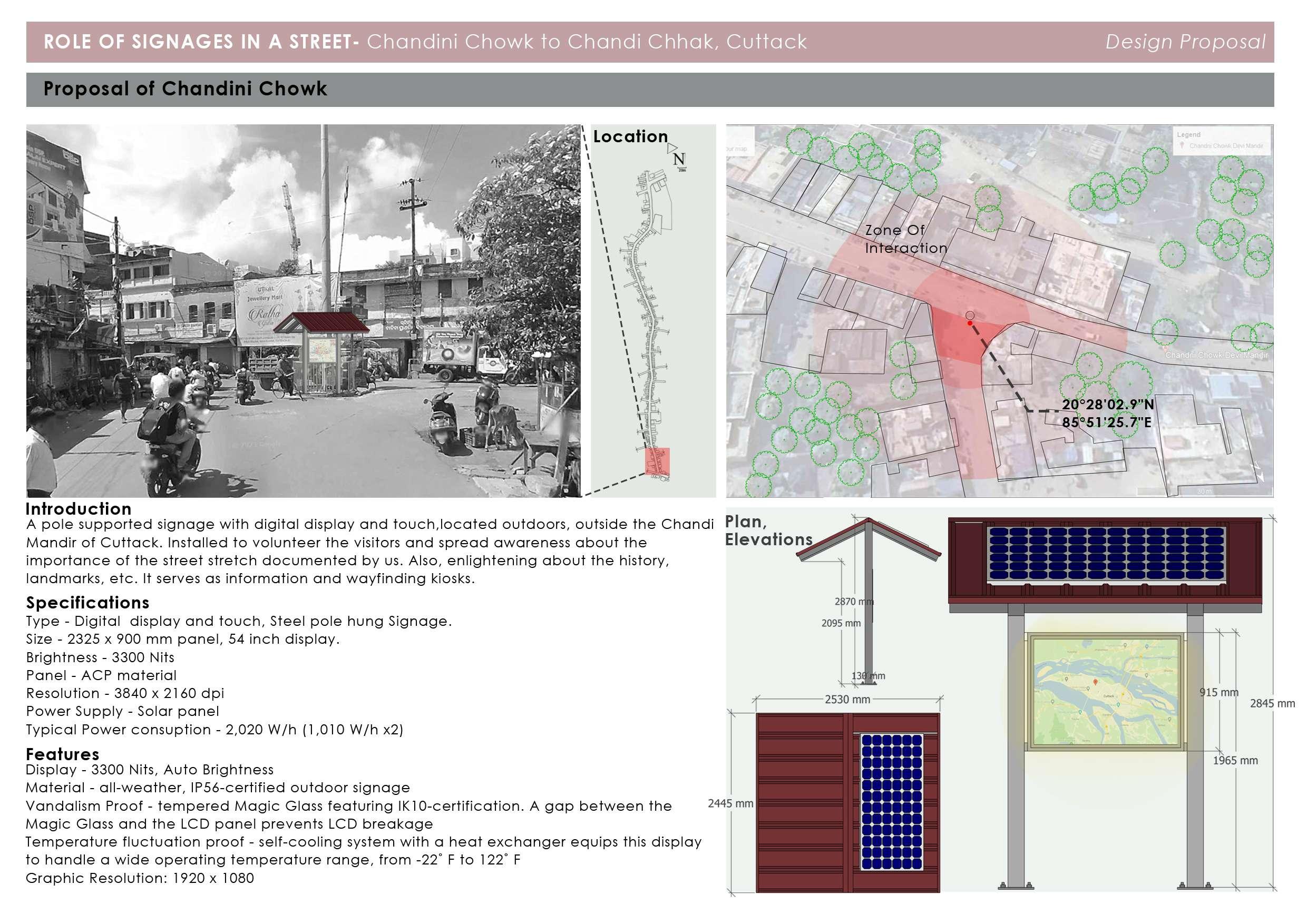Screen dimensions: 1307x924
Task: Click the blue solar panel in the plan view
Action: click(891, 801)
